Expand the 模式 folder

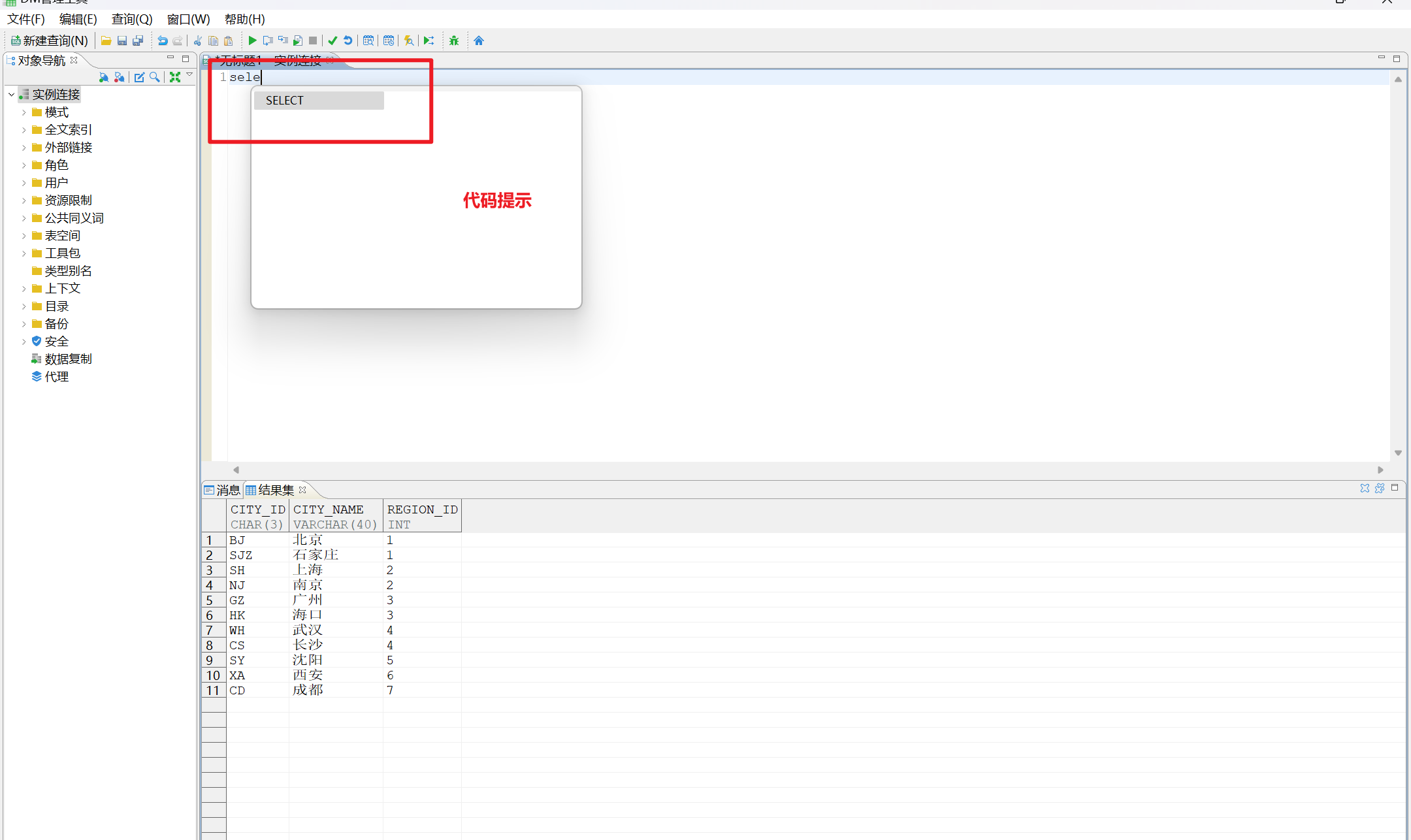tap(24, 112)
